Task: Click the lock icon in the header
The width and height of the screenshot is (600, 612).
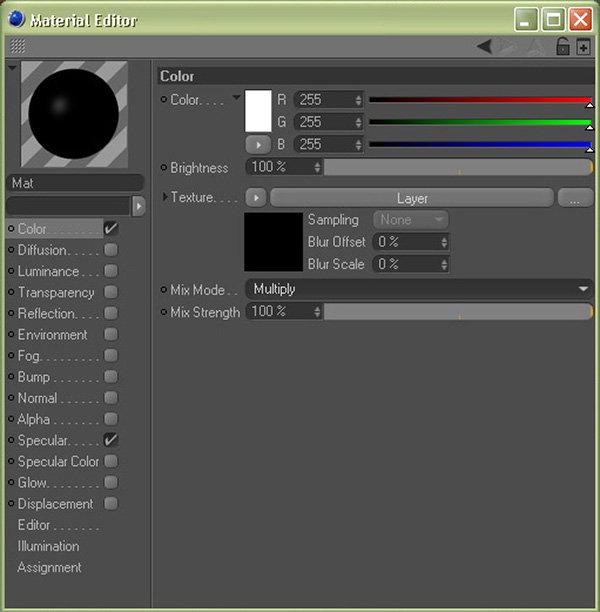Action: click(563, 46)
